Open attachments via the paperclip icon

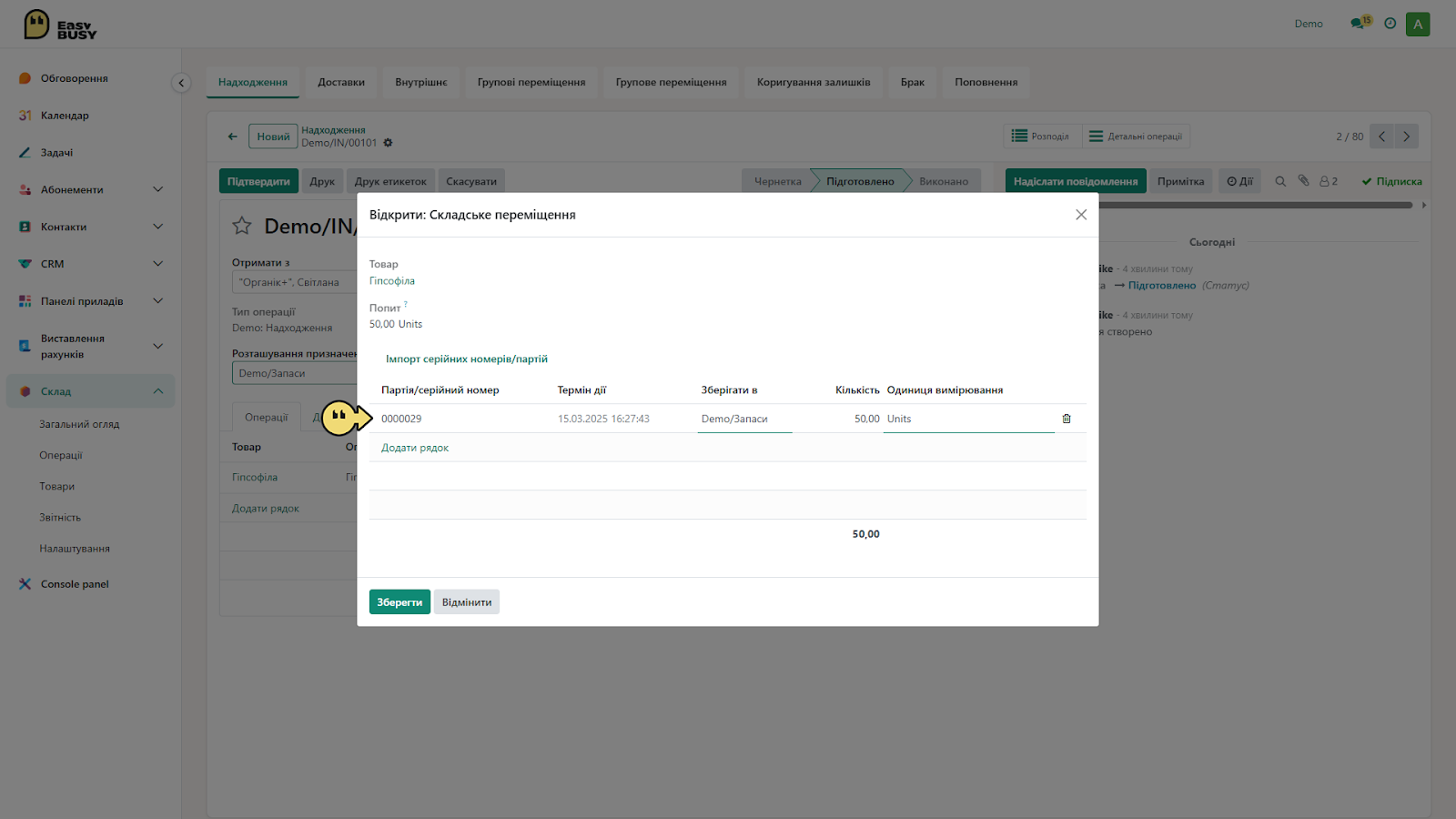[x=1303, y=181]
